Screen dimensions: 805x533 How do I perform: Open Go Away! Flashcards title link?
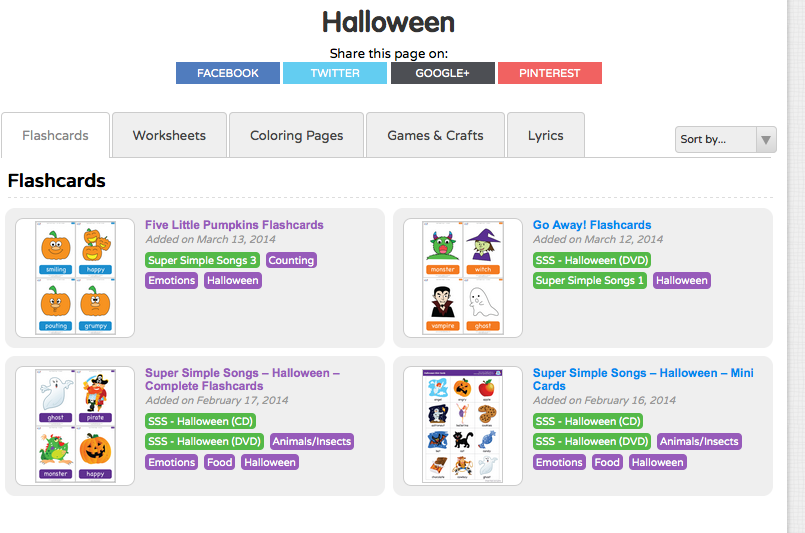tap(592, 225)
